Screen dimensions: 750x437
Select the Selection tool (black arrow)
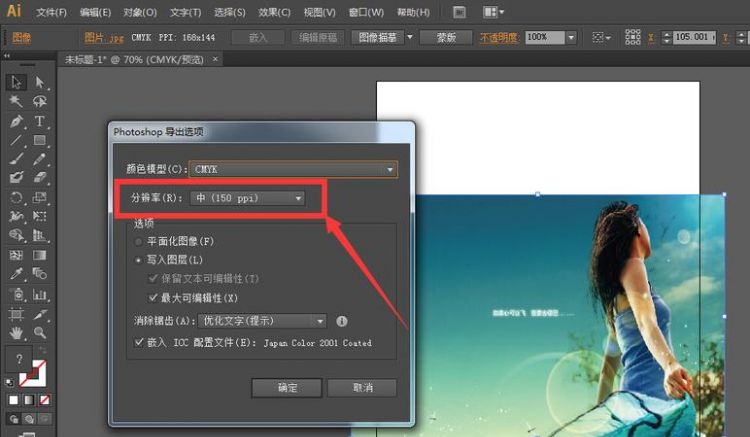click(x=16, y=82)
